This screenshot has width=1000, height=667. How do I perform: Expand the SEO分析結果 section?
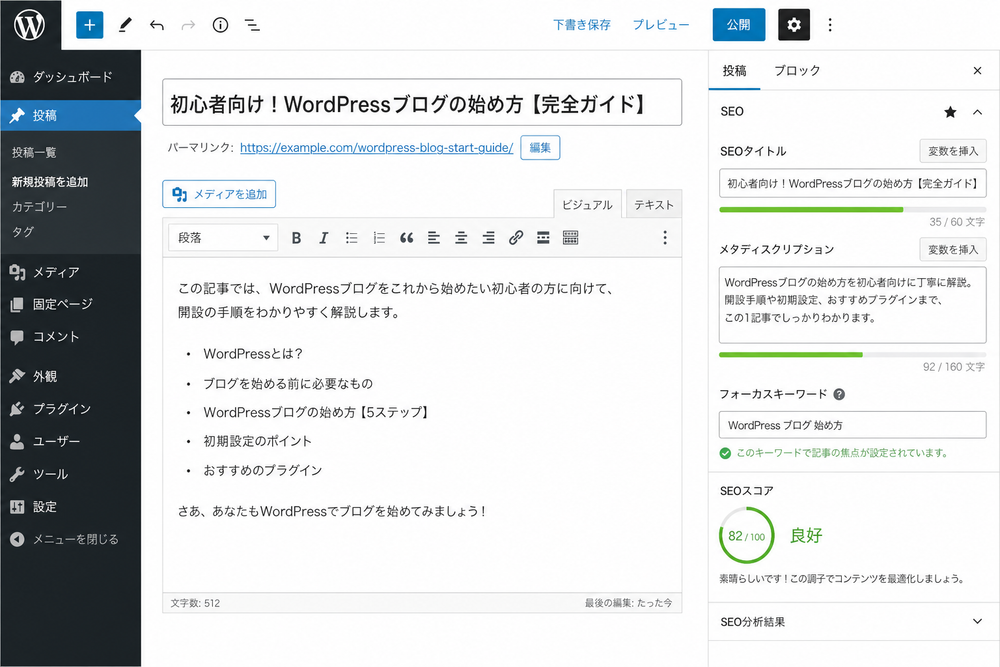click(x=853, y=622)
